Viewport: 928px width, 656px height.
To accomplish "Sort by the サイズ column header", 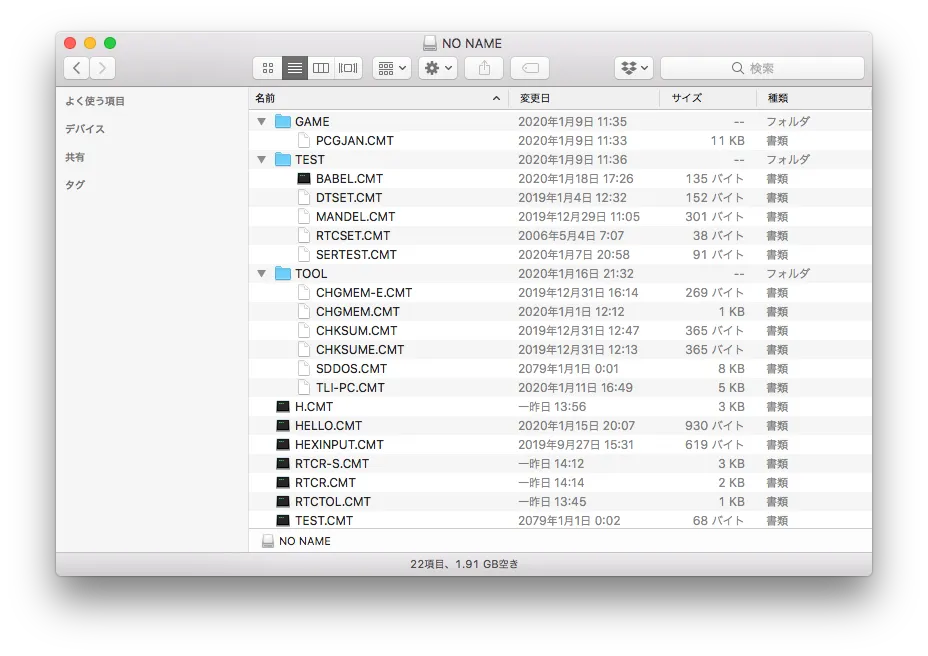I will pyautogui.click(x=708, y=98).
